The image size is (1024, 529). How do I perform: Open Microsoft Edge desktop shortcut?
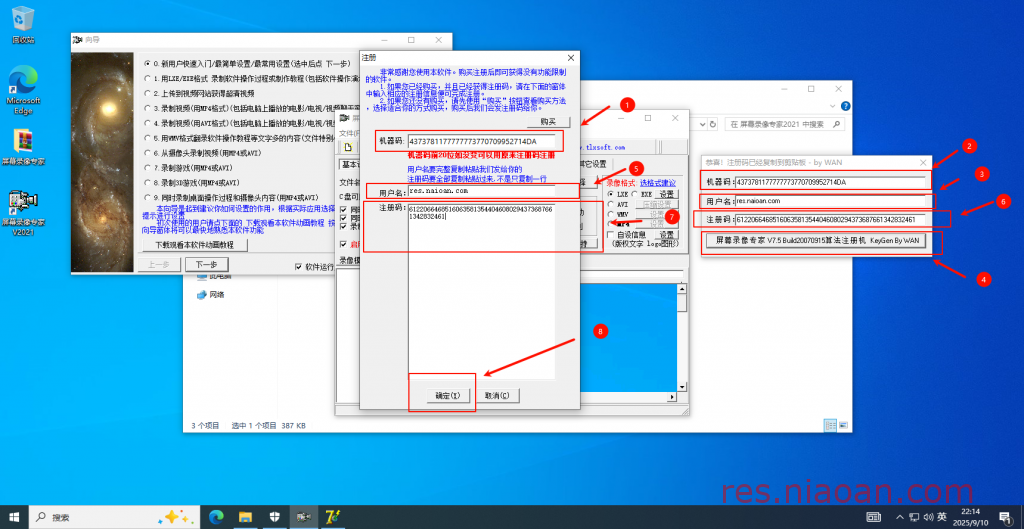coord(24,90)
